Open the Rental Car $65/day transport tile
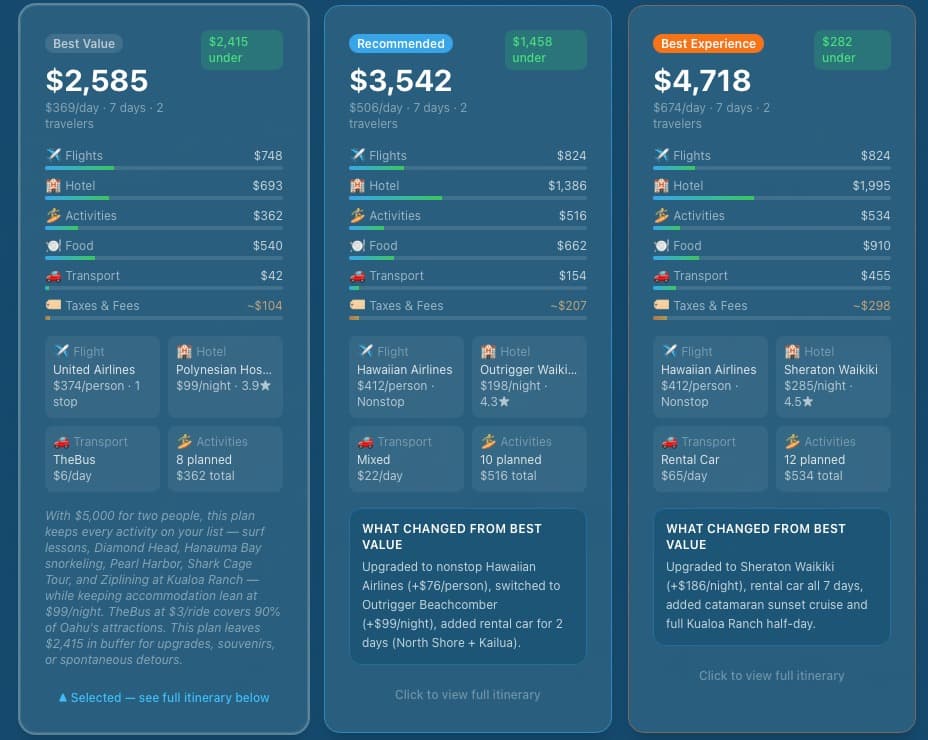Screen dimensions: 928x740 pos(710,458)
